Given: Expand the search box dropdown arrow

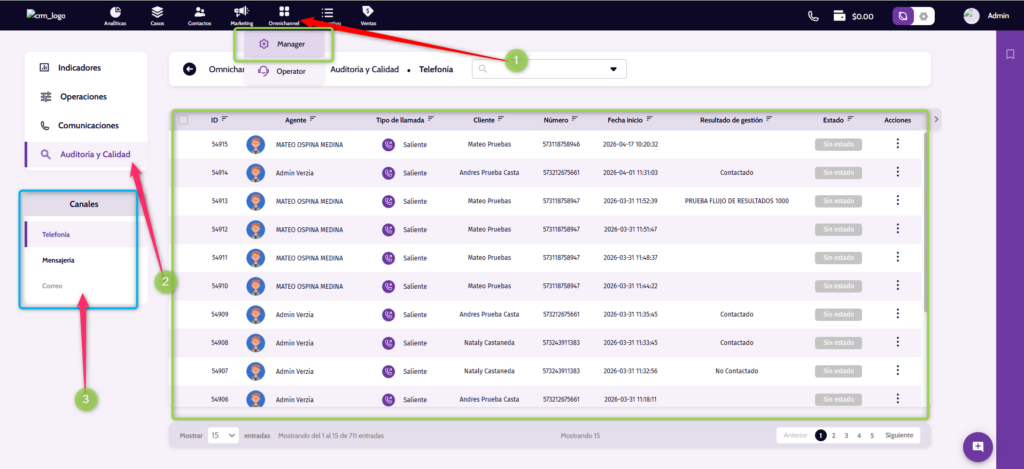Looking at the screenshot, I should pyautogui.click(x=613, y=69).
